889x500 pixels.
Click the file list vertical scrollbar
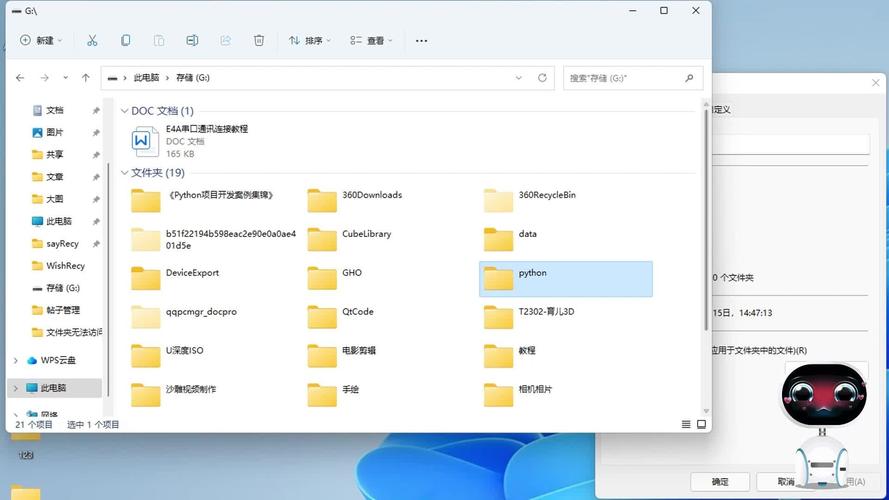[x=706, y=219]
